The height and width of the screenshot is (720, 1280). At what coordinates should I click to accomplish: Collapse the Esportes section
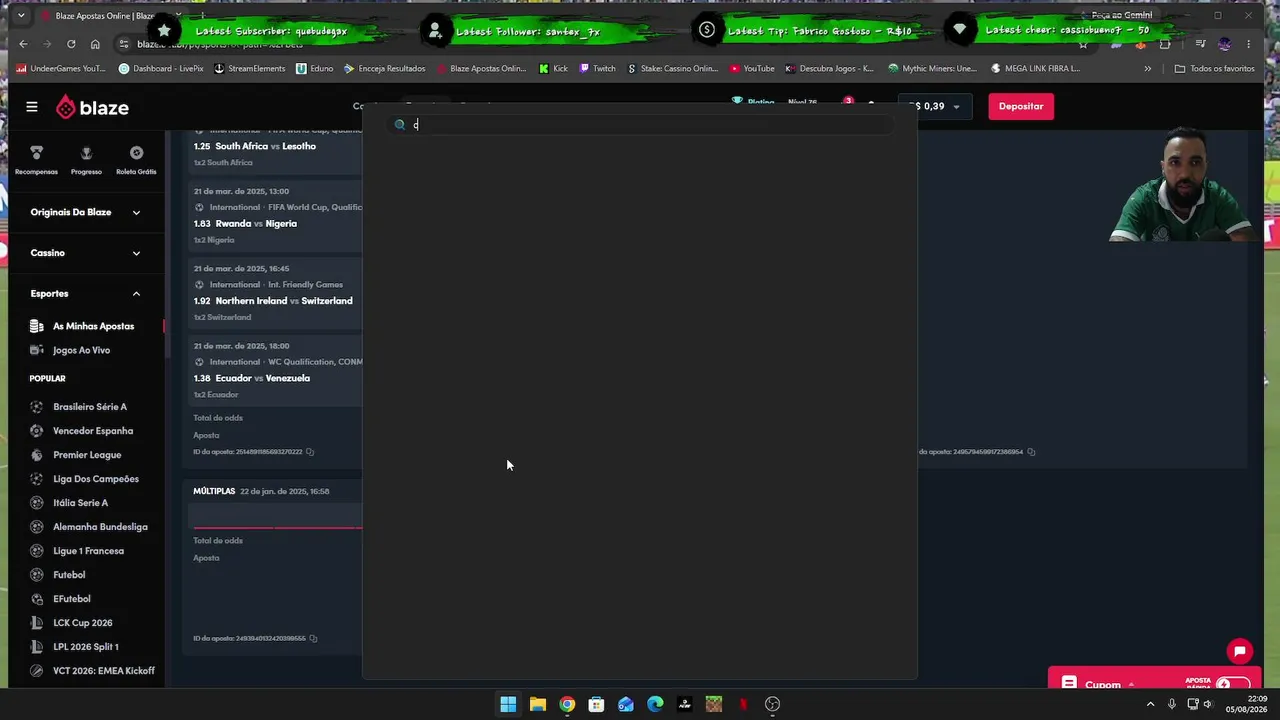(x=85, y=294)
